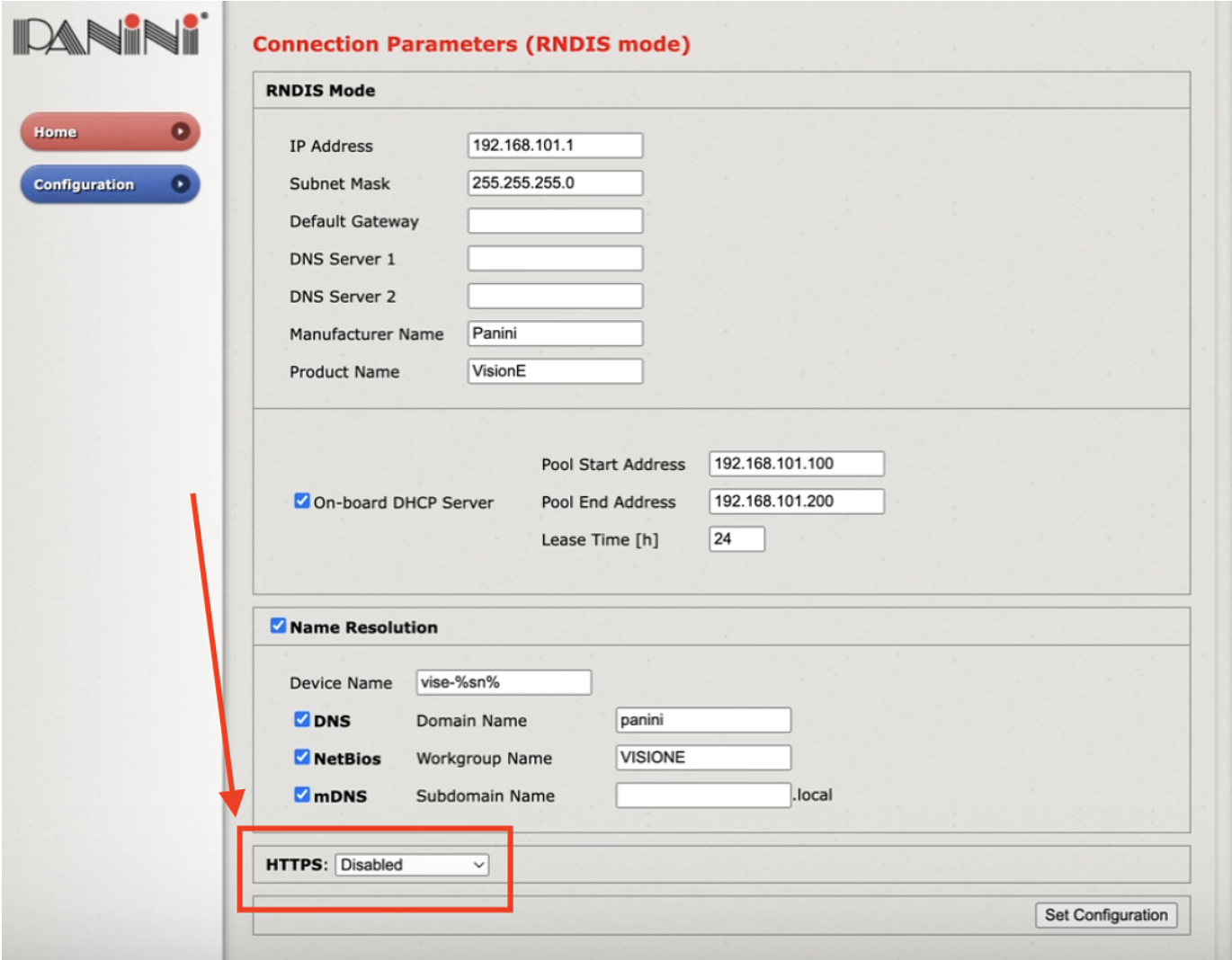Edit the Lease Time hours field

coord(737,539)
